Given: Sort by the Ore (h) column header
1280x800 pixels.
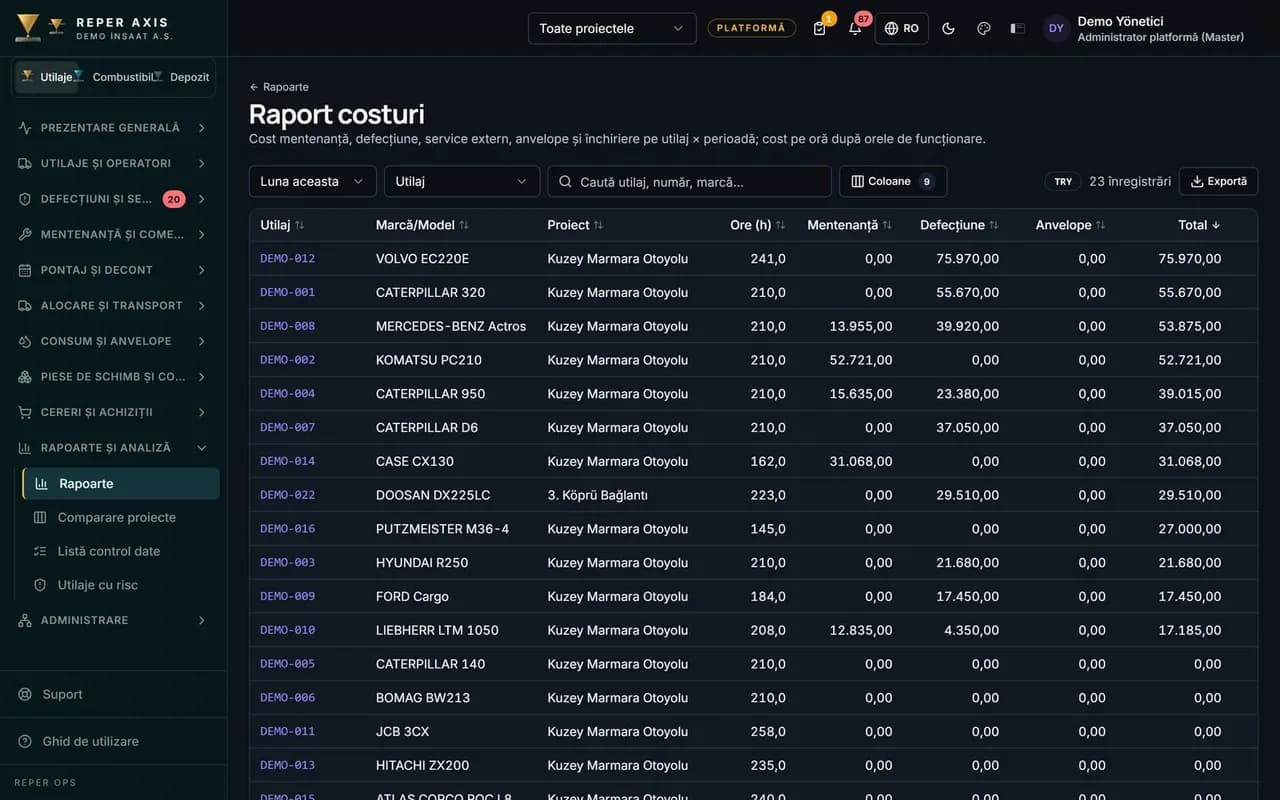Looking at the screenshot, I should coord(757,225).
